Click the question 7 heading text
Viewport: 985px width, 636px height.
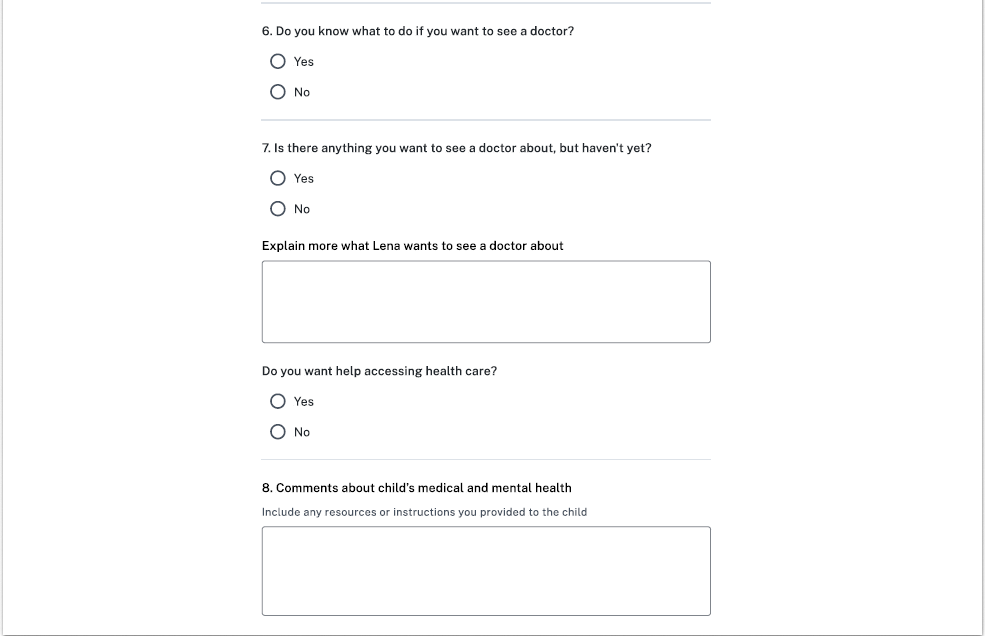[457, 148]
